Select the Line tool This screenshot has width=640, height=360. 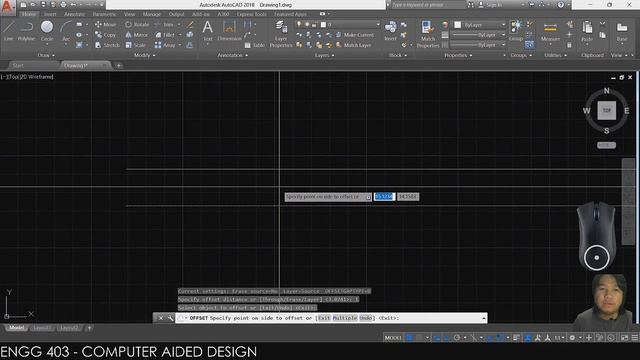8,31
